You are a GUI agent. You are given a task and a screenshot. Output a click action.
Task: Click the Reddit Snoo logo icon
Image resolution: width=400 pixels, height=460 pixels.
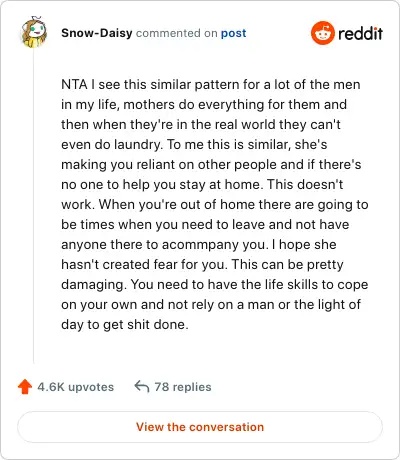[x=322, y=33]
